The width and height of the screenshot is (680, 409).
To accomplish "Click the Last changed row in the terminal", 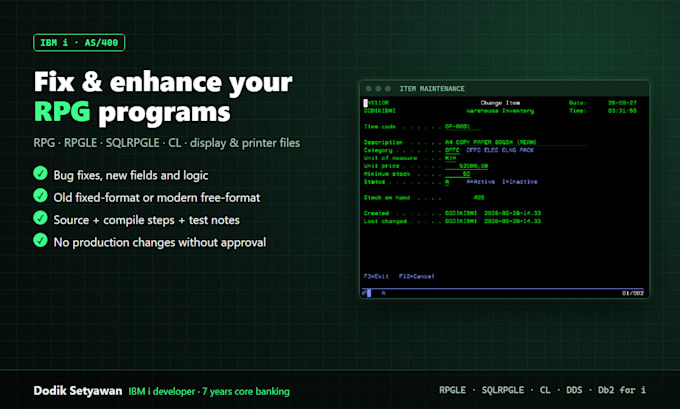I will [452, 221].
